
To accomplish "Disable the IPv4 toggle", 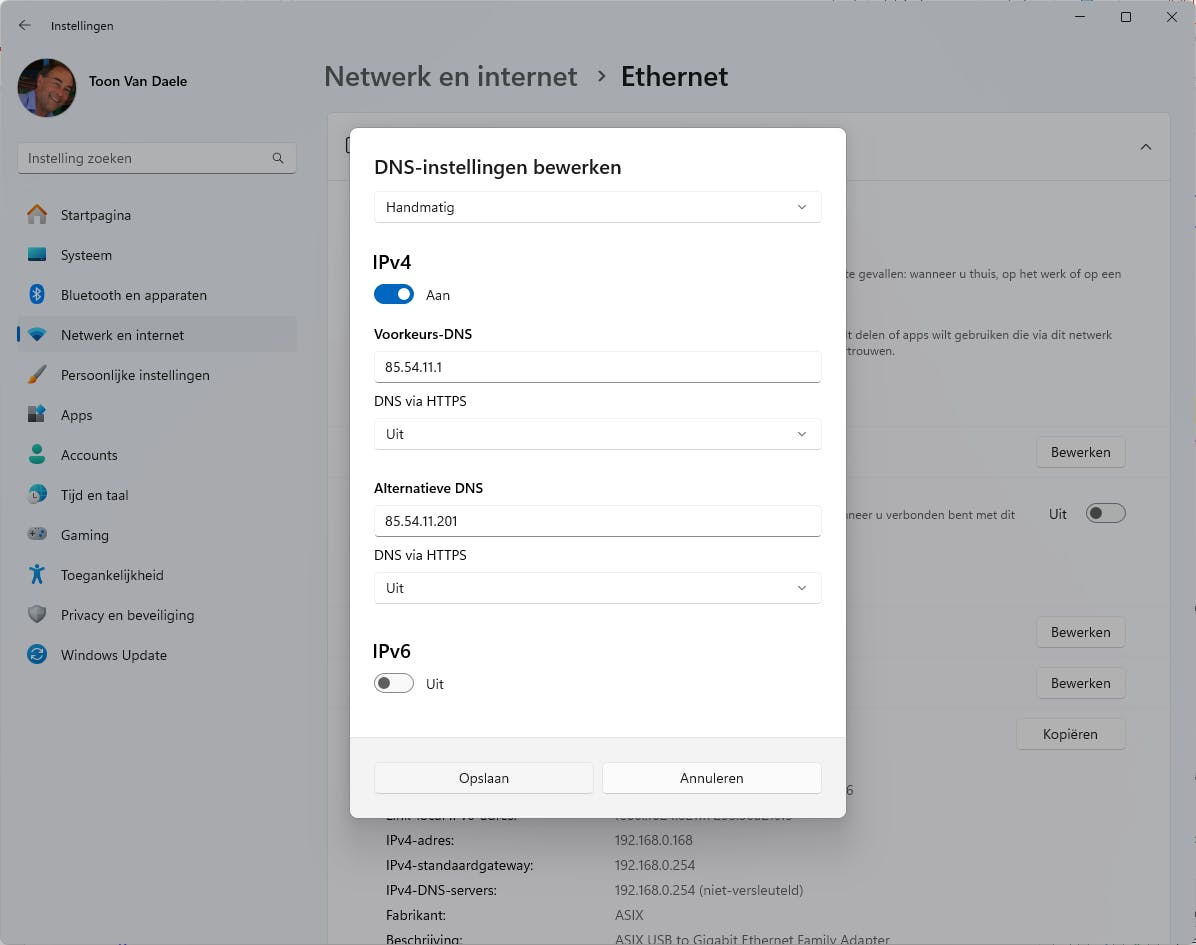I will coord(393,294).
